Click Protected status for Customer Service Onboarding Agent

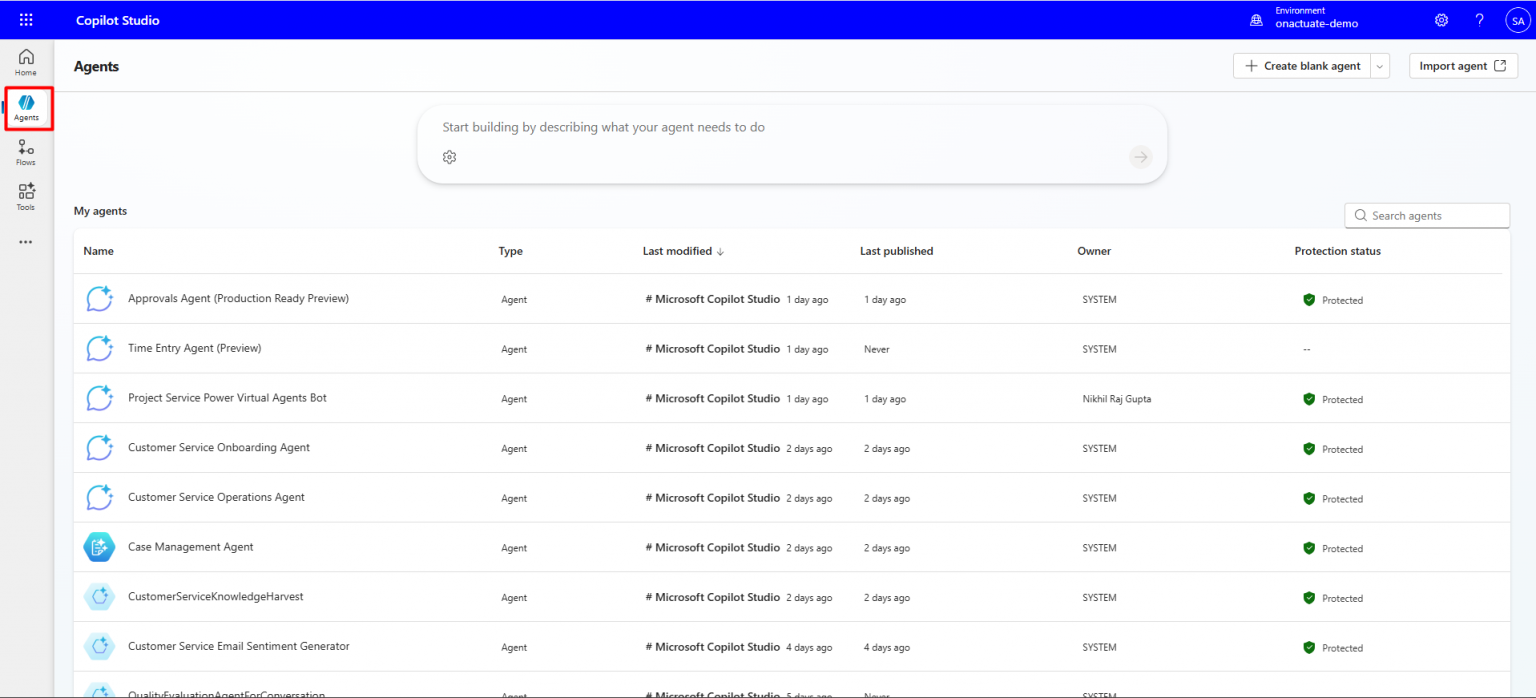point(1333,449)
